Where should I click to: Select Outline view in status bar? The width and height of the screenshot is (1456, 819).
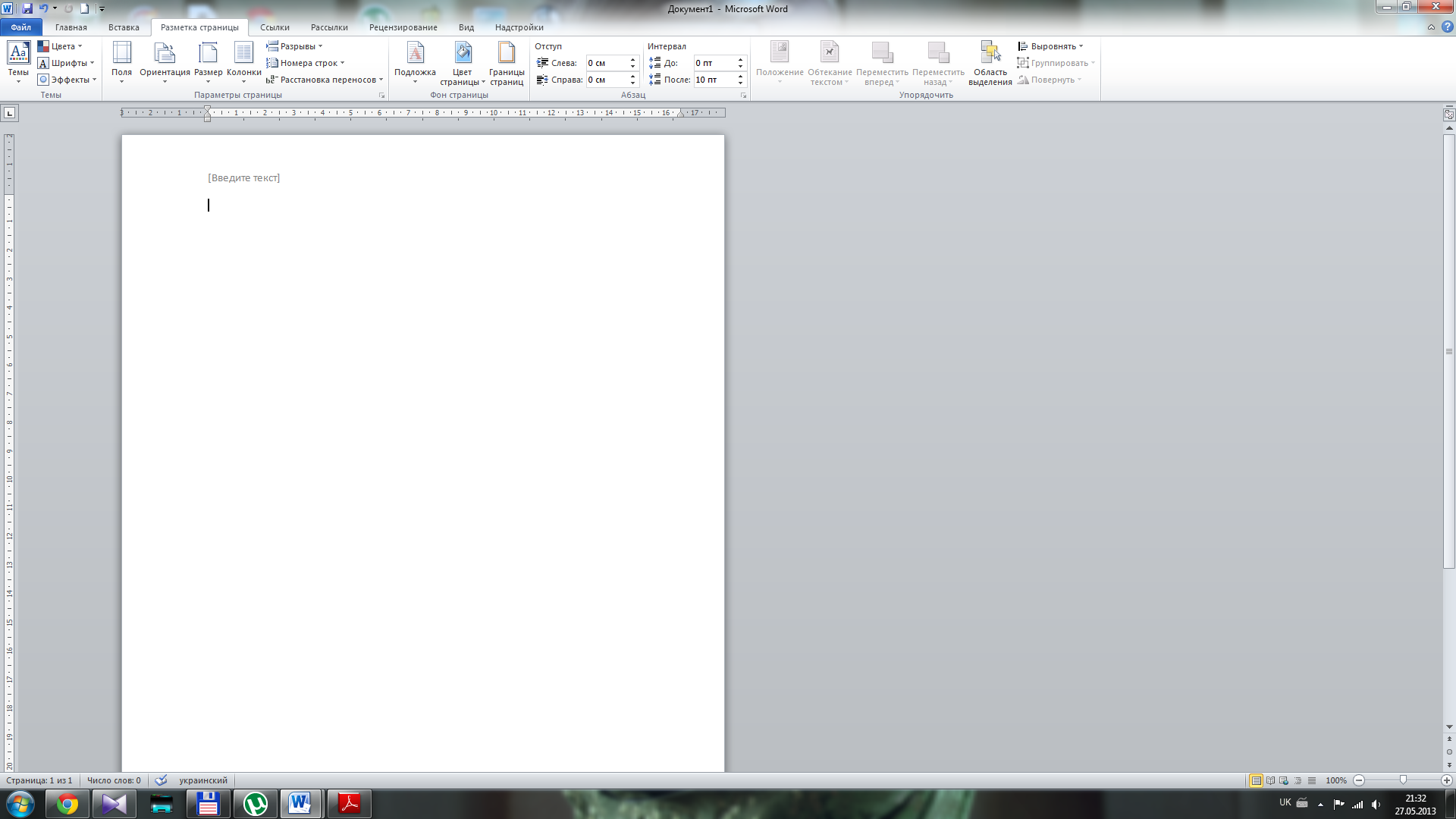point(1298,780)
